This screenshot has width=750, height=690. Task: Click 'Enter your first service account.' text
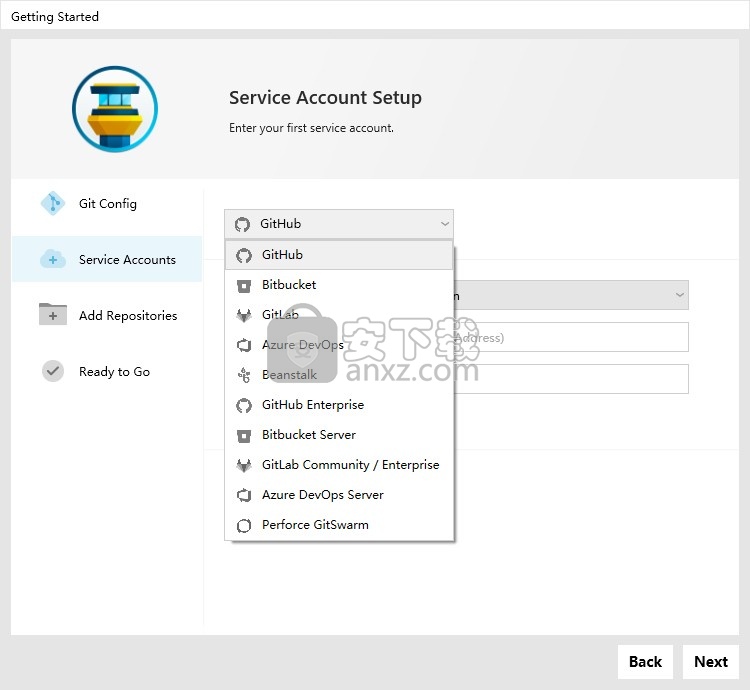(311, 128)
